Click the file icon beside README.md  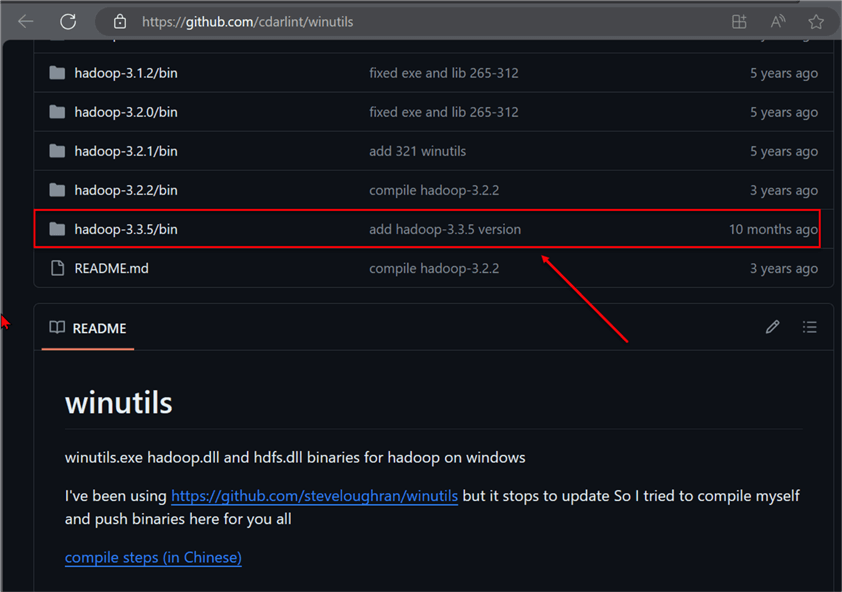point(57,268)
